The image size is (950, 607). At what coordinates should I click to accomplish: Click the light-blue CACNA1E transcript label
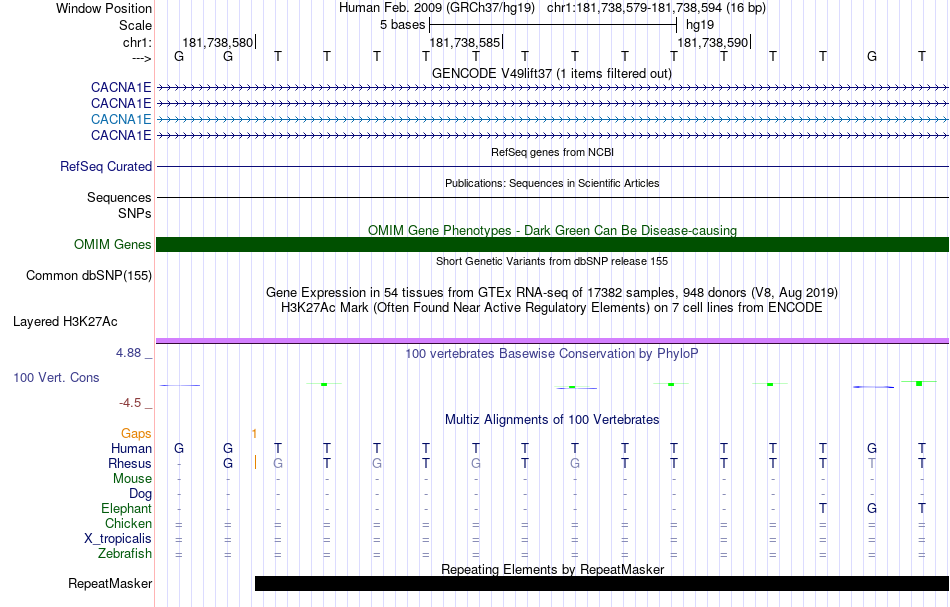[121, 119]
